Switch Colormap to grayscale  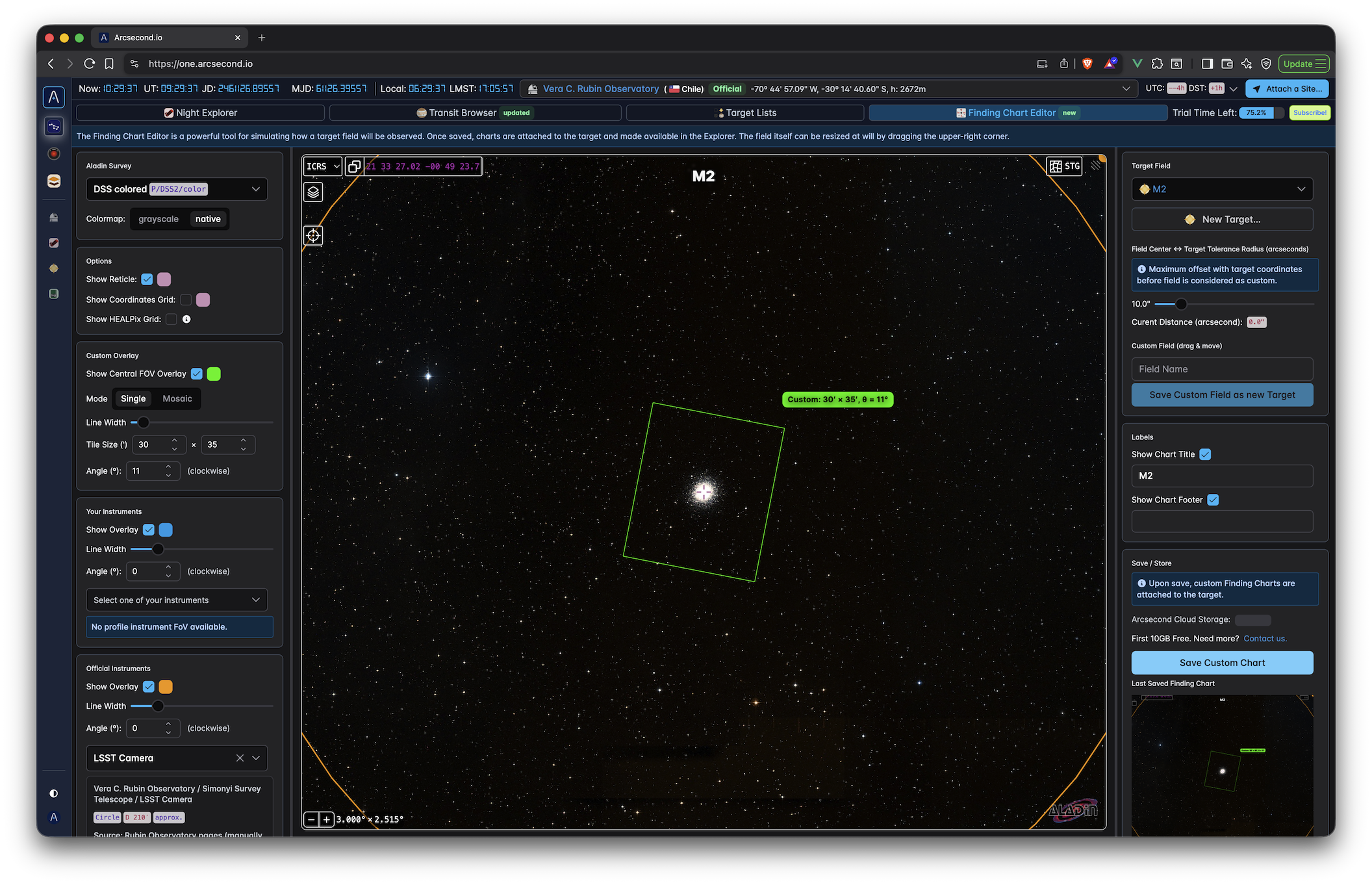point(159,219)
